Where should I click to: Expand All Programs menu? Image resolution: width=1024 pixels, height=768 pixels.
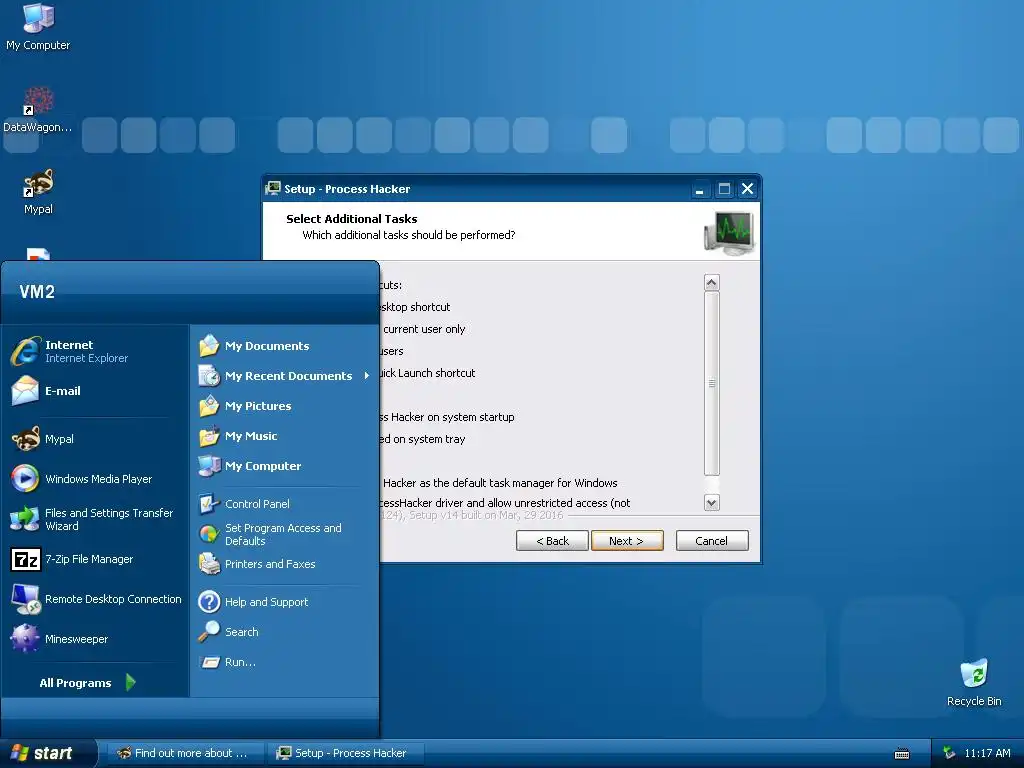coord(88,682)
